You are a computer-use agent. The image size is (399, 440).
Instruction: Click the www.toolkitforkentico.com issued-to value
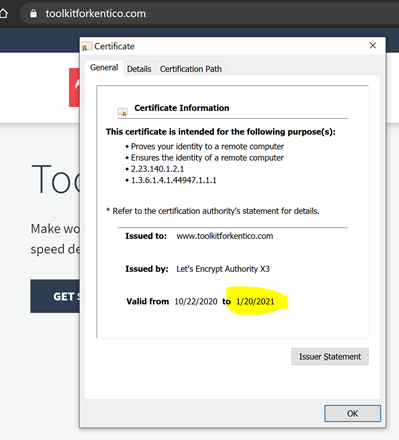point(225,236)
